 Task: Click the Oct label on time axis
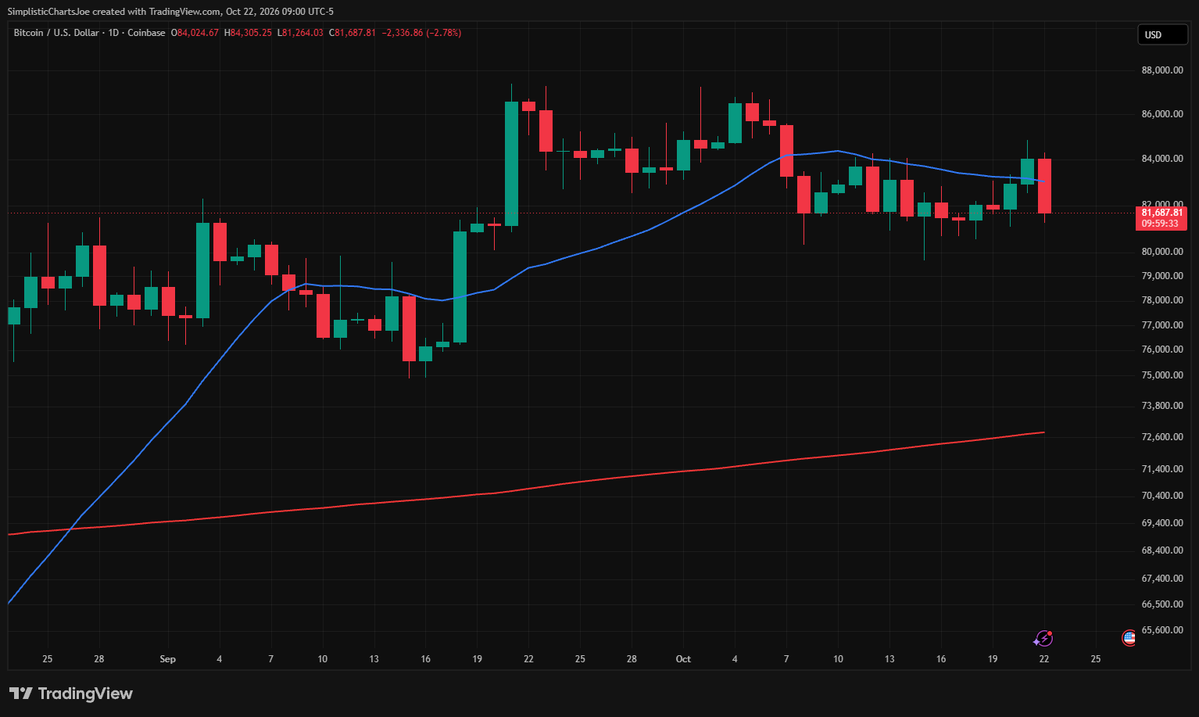pos(683,659)
